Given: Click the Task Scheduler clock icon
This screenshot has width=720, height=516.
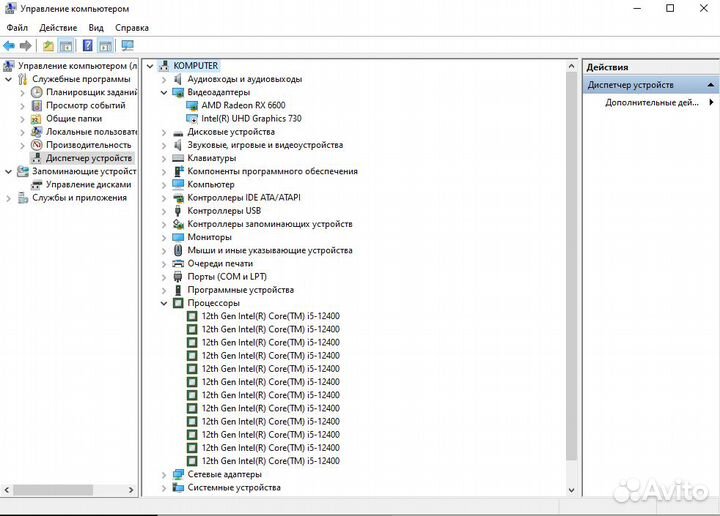Looking at the screenshot, I should coord(36,92).
